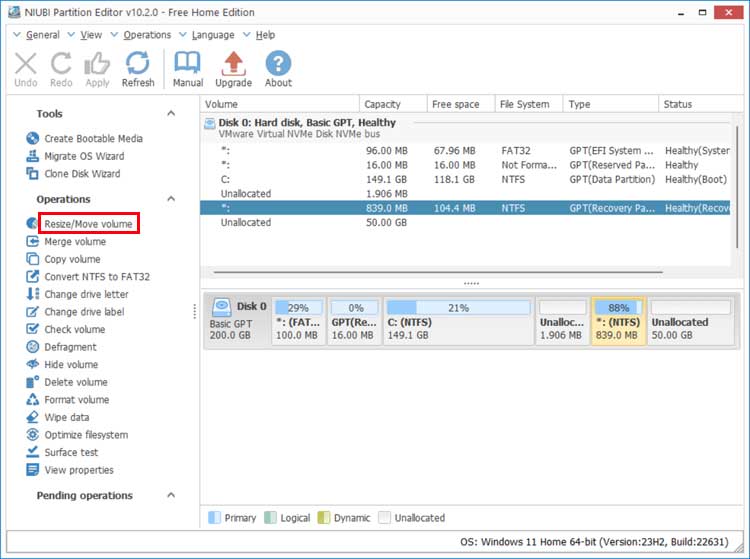This screenshot has height=559, width=750.
Task: Click the Delete volume link
Action: click(x=76, y=382)
